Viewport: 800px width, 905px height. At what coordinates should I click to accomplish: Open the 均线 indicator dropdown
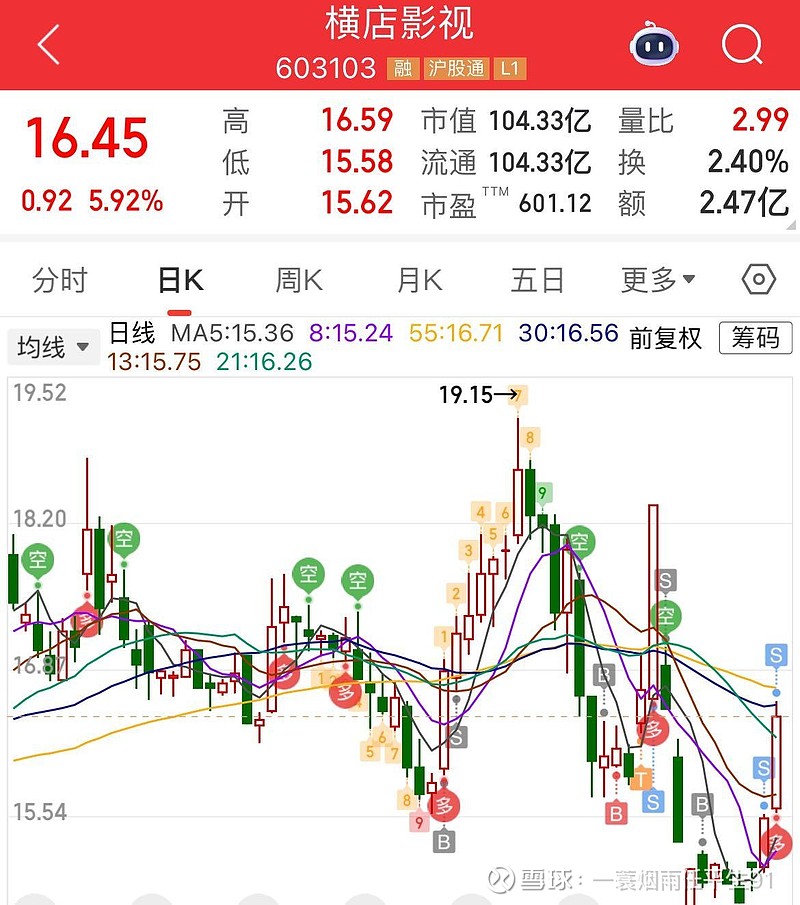pos(53,347)
